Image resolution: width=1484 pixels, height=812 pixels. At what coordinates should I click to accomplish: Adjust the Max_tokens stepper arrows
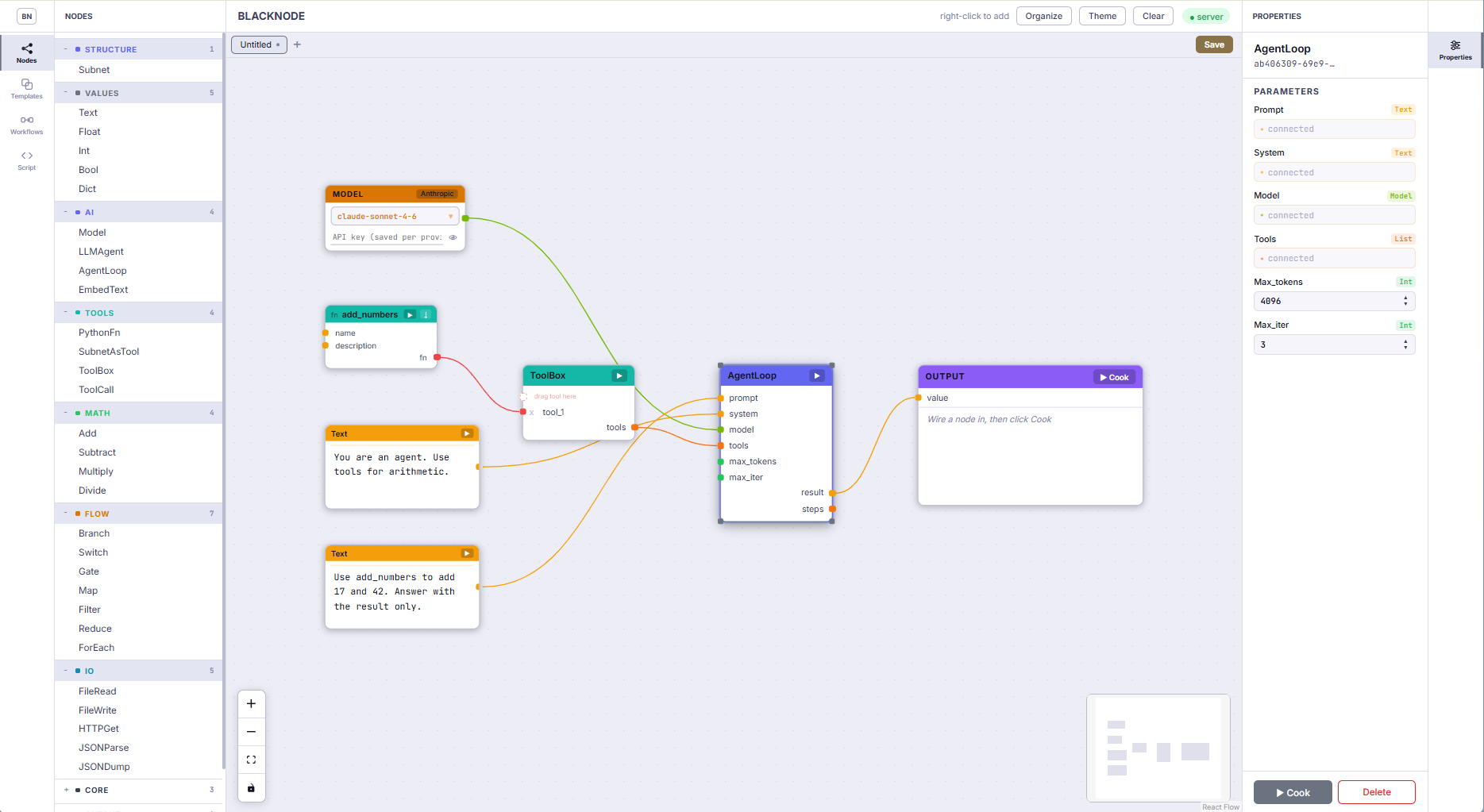click(1405, 301)
